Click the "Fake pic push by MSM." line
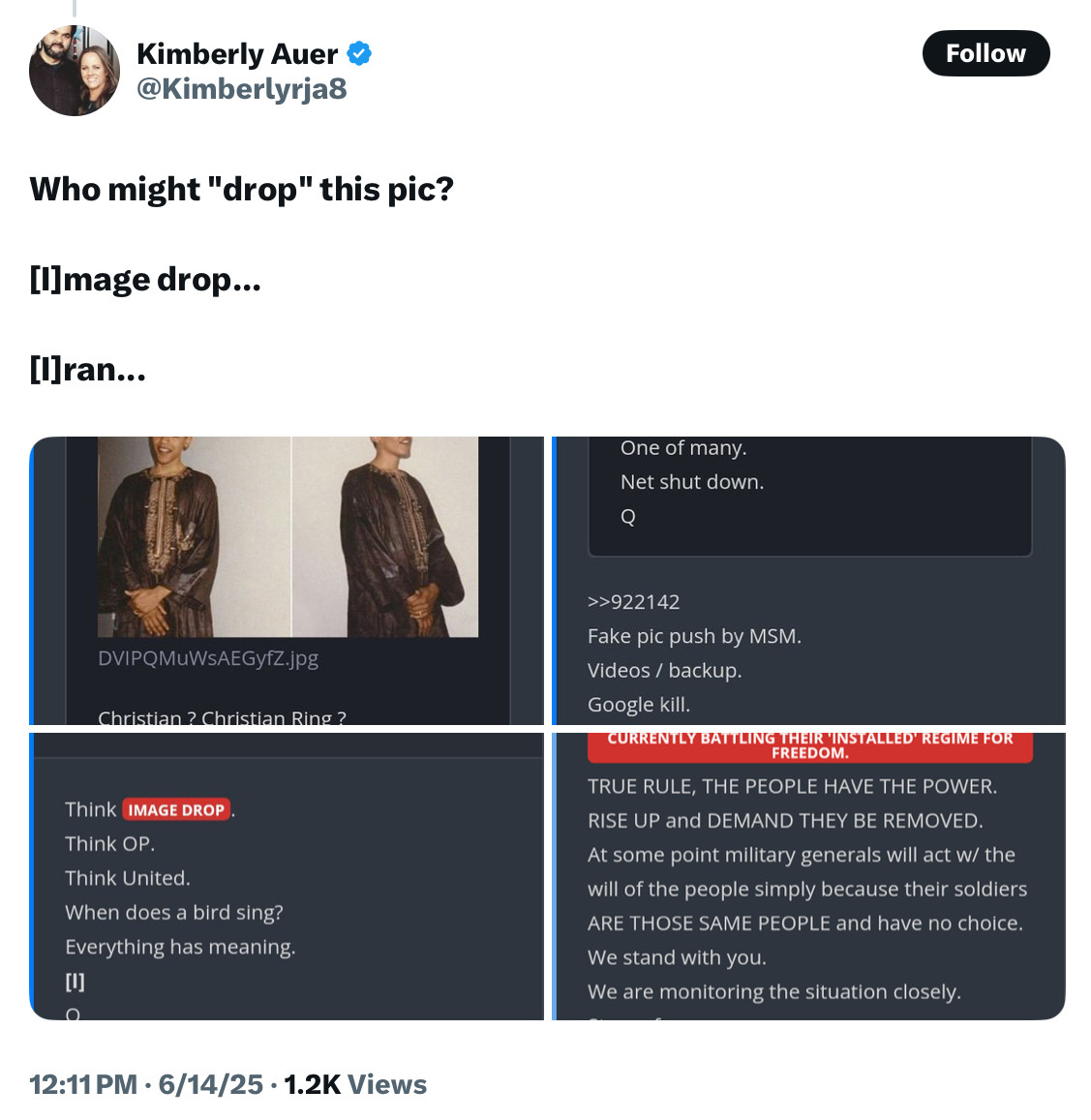The image size is (1091, 1120). [x=694, y=636]
